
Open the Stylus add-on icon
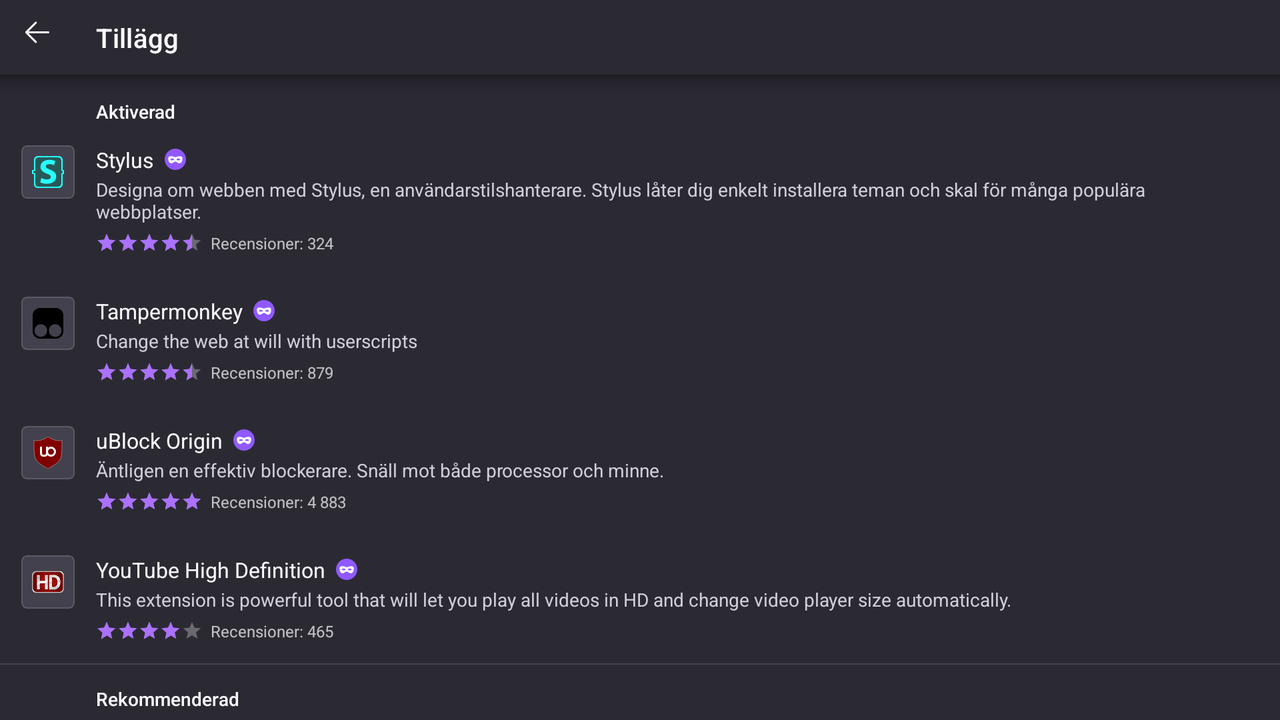[x=48, y=172]
